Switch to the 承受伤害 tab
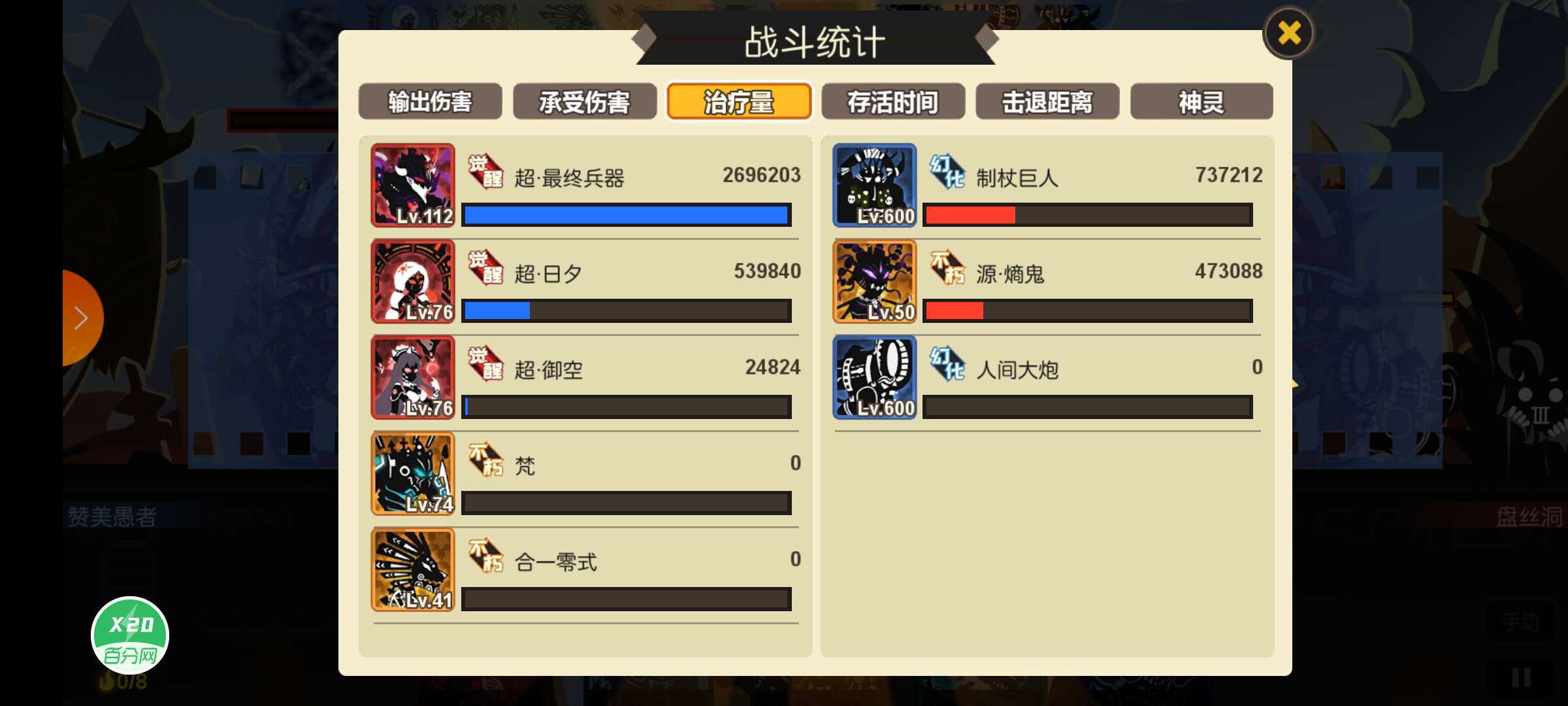Viewport: 1568px width, 706px height. (585, 101)
